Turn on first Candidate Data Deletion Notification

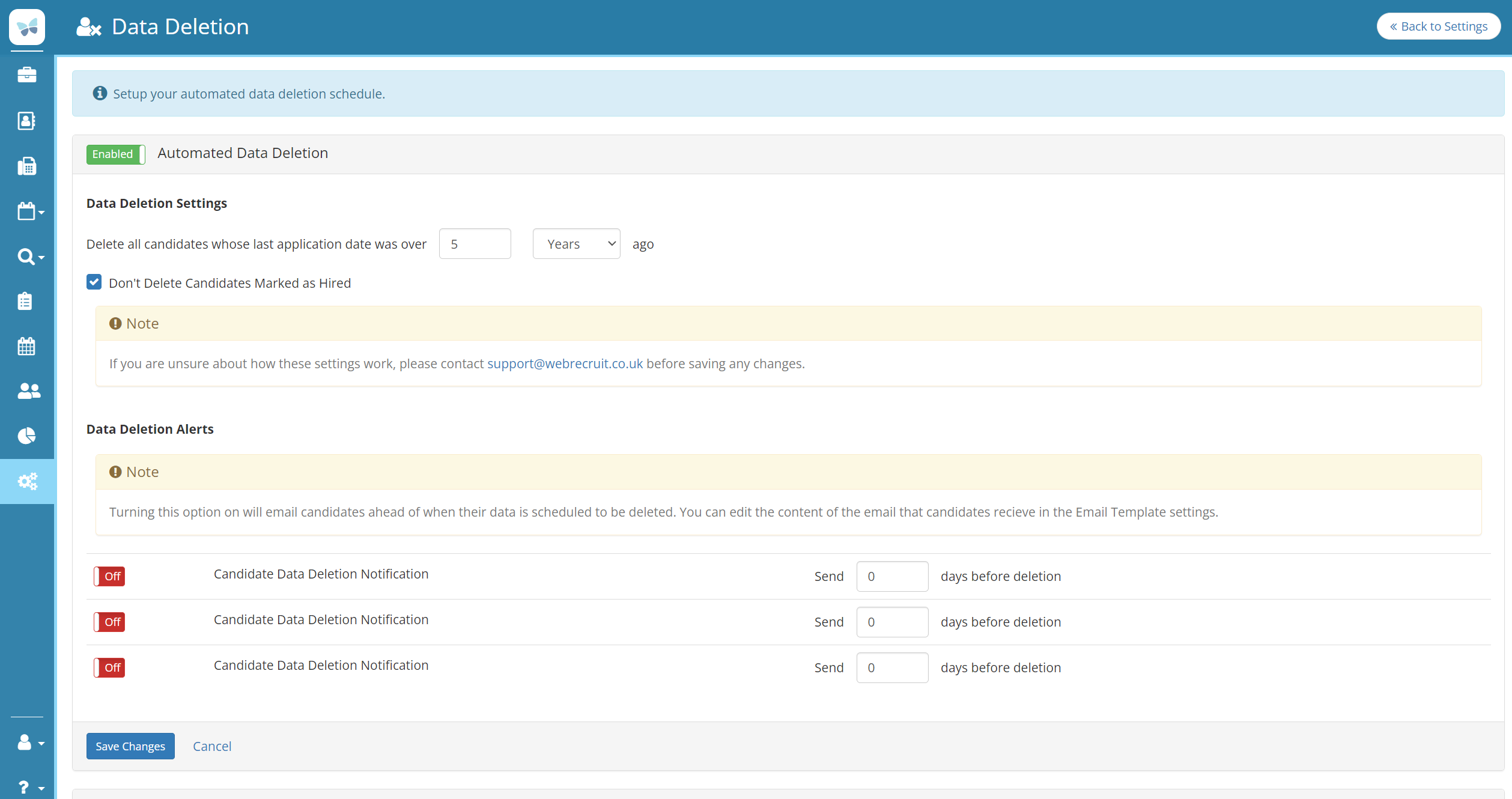(x=109, y=576)
